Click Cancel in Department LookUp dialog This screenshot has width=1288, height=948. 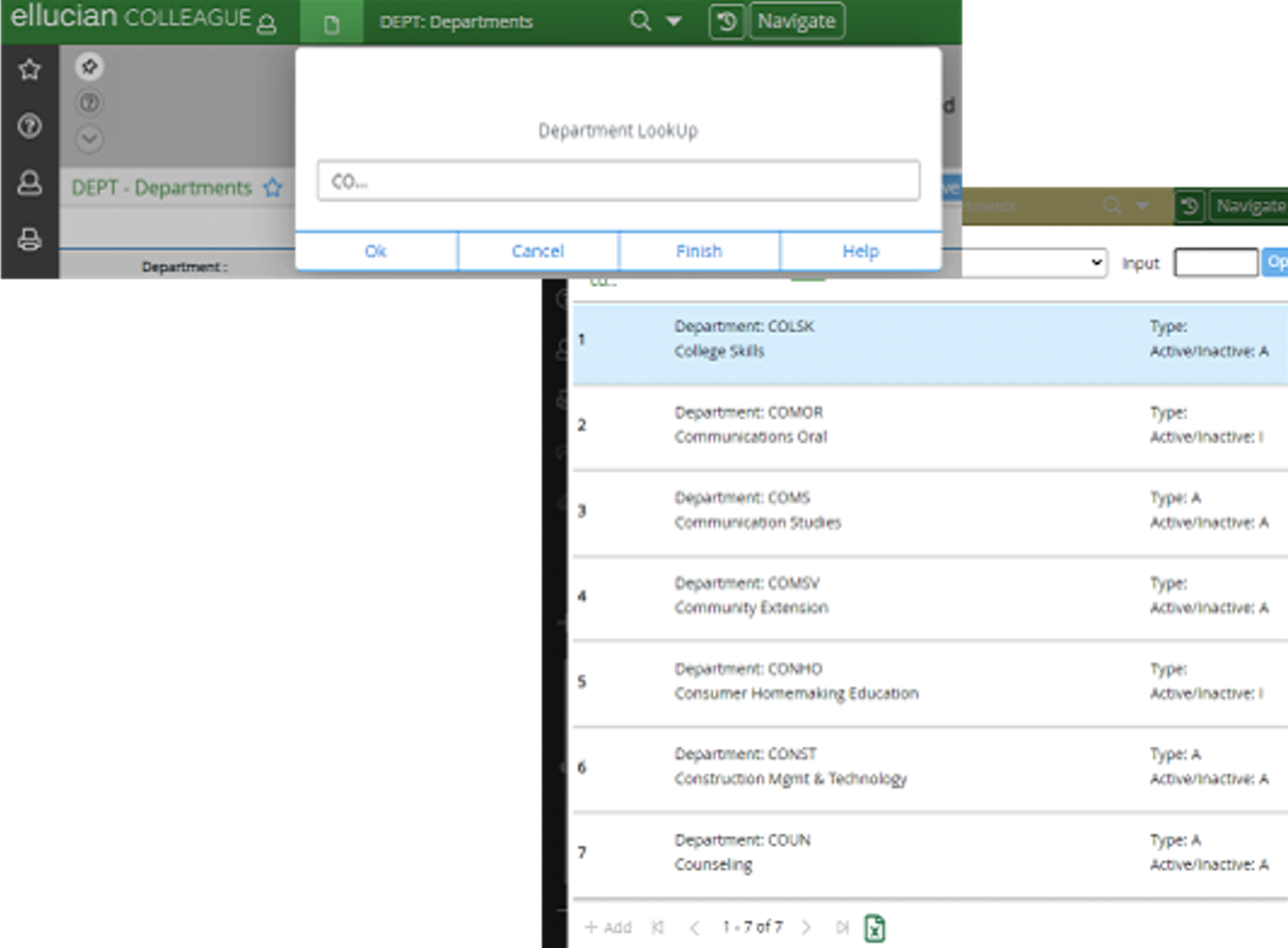(x=538, y=251)
